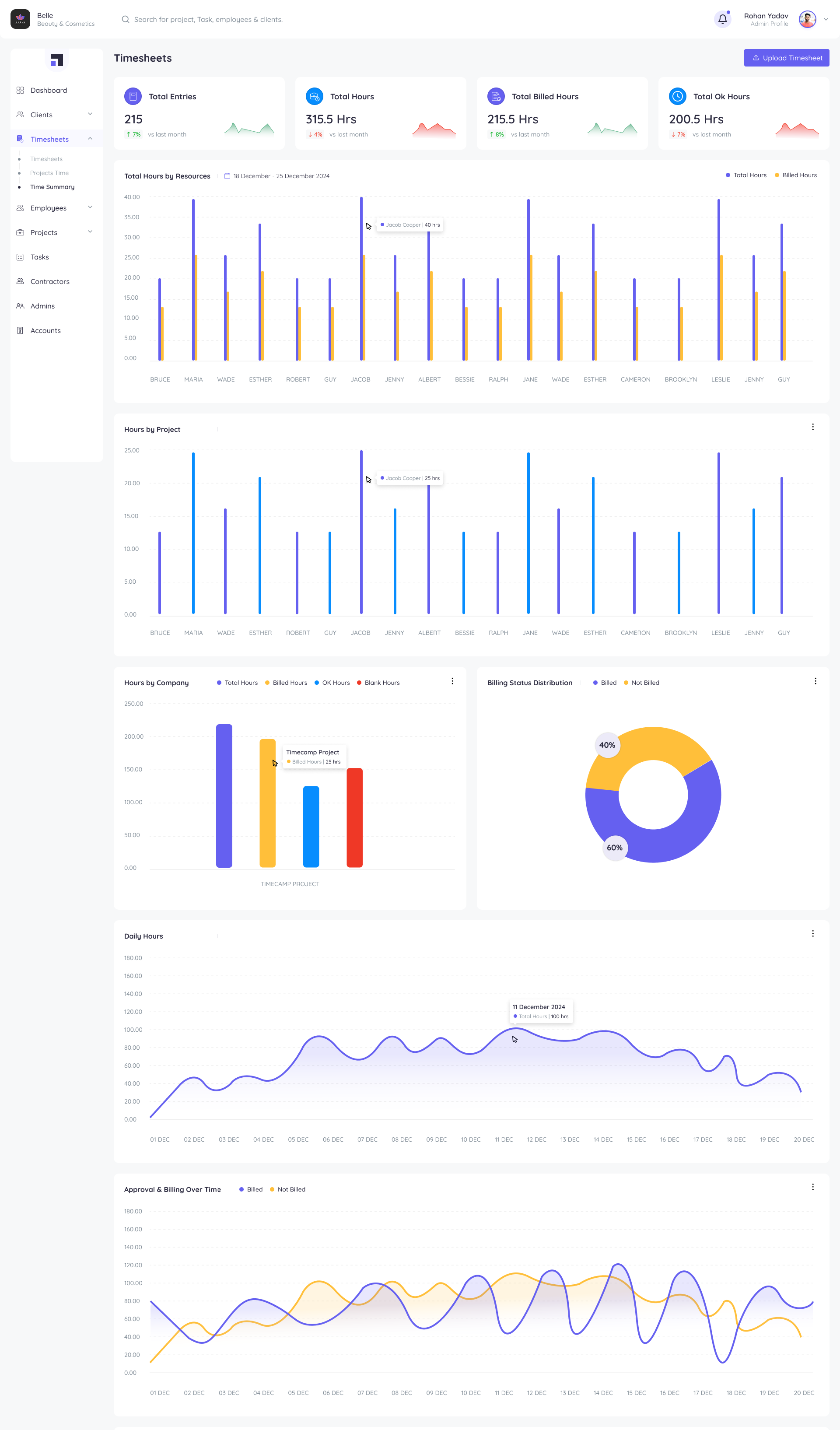840x1430 pixels.
Task: Select the Tasks icon in the sidebar
Action: pos(20,256)
